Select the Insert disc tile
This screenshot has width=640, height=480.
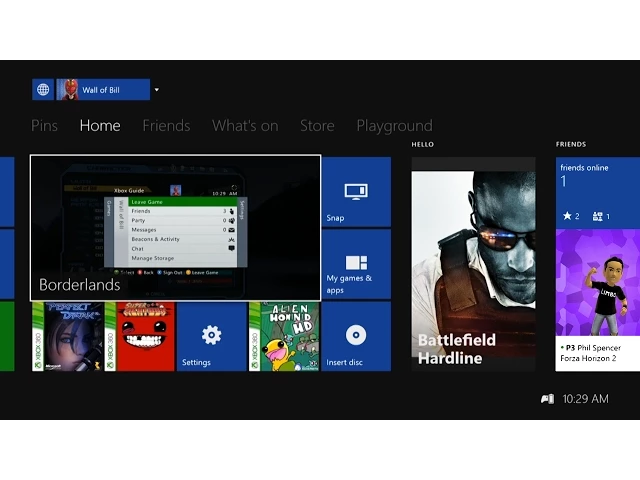click(356, 336)
